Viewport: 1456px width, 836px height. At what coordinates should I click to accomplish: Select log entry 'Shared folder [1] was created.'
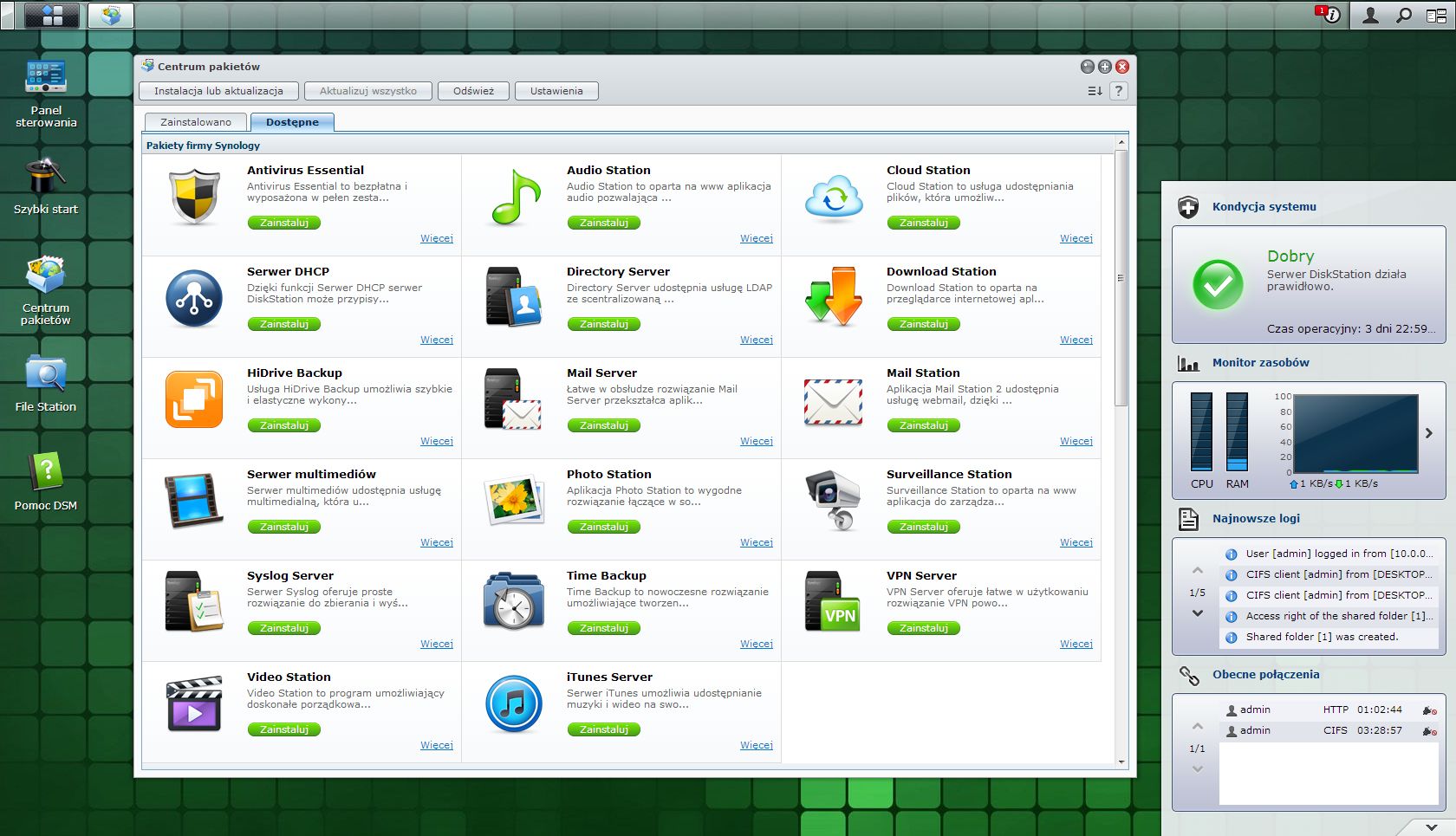pyautogui.click(x=1329, y=637)
